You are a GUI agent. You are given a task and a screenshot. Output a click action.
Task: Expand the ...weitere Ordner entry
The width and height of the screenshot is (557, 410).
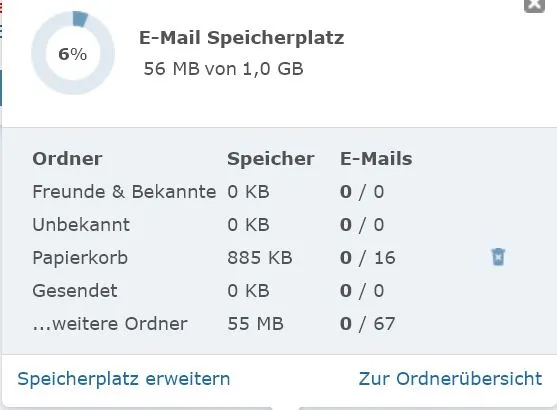point(110,324)
